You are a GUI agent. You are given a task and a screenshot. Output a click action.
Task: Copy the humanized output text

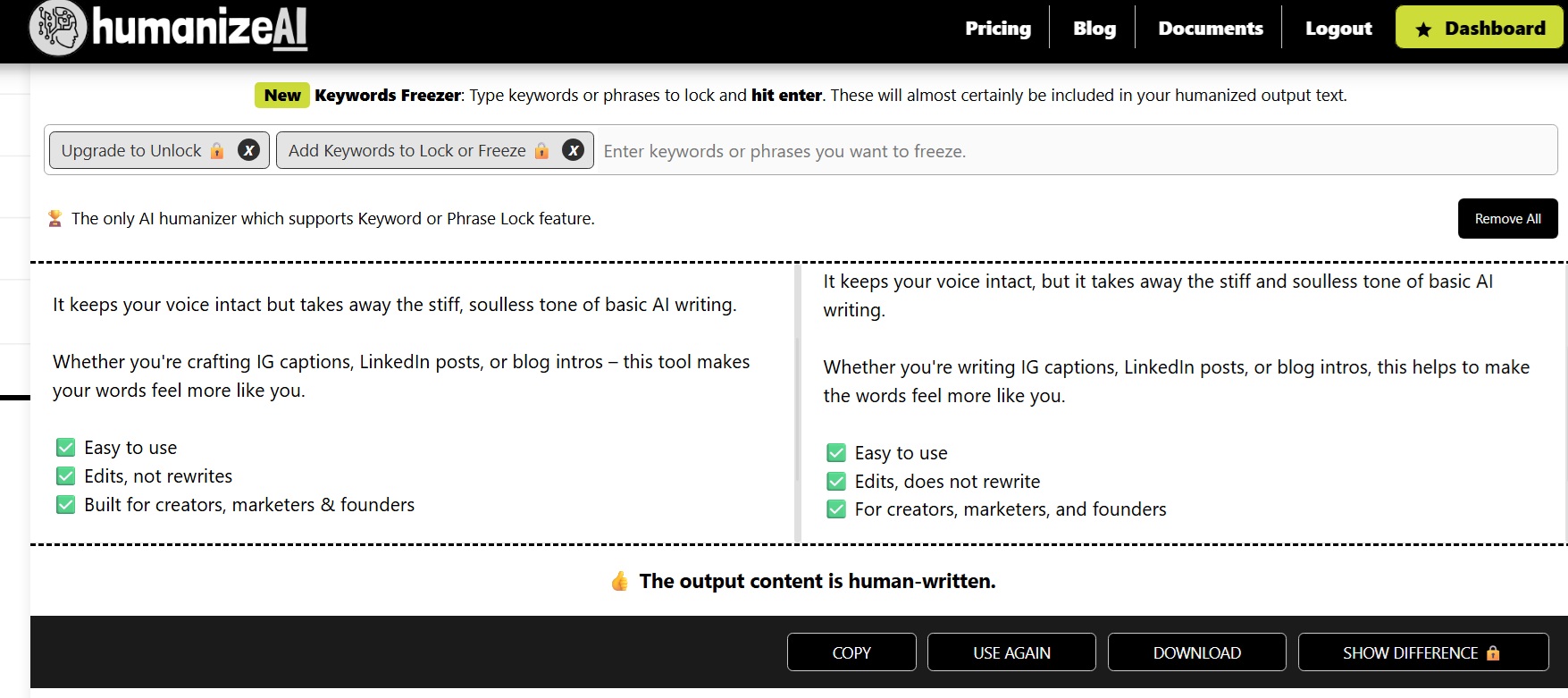851,652
